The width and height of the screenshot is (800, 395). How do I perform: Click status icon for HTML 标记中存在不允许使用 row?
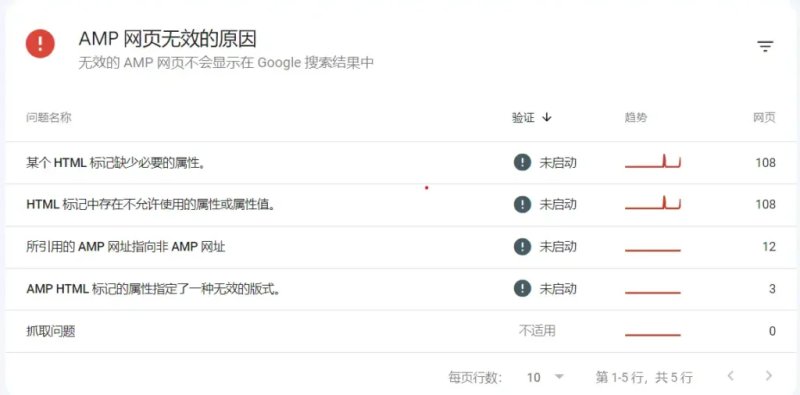pyautogui.click(x=522, y=205)
